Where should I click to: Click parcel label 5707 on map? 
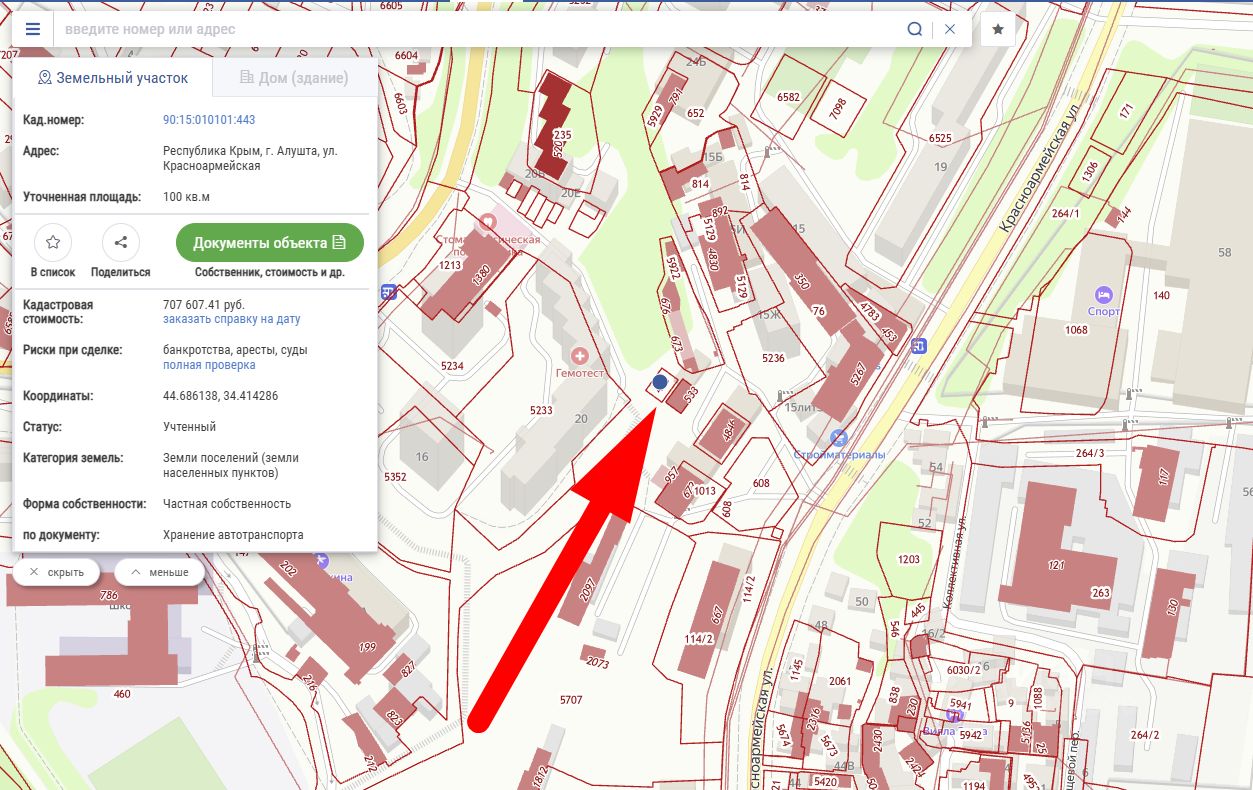[x=571, y=700]
